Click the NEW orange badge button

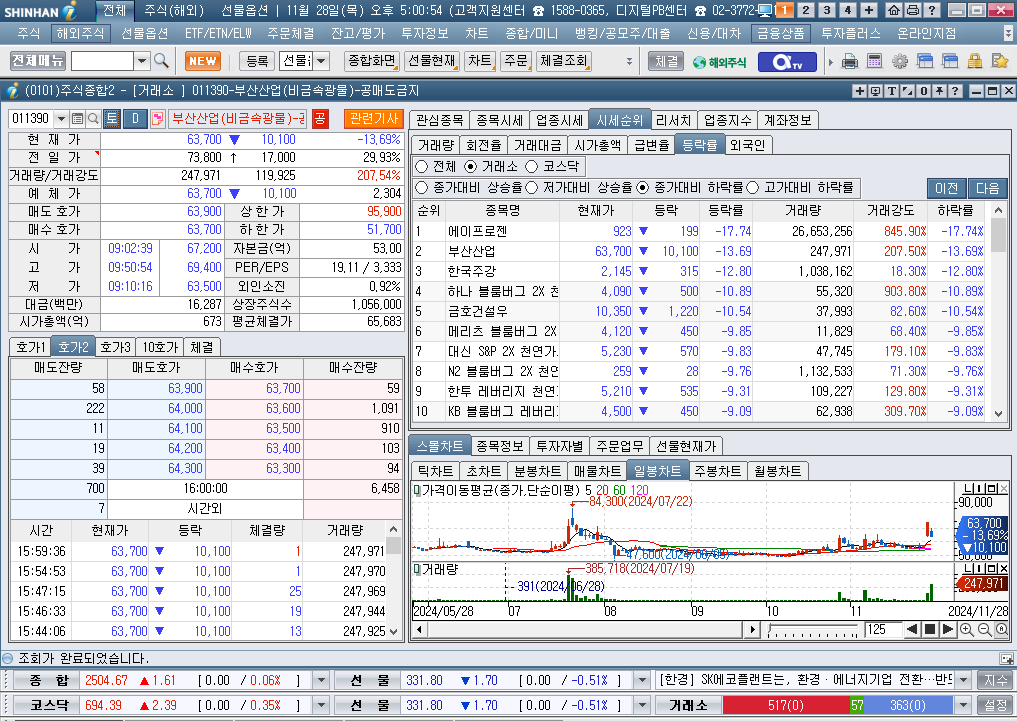coord(203,61)
